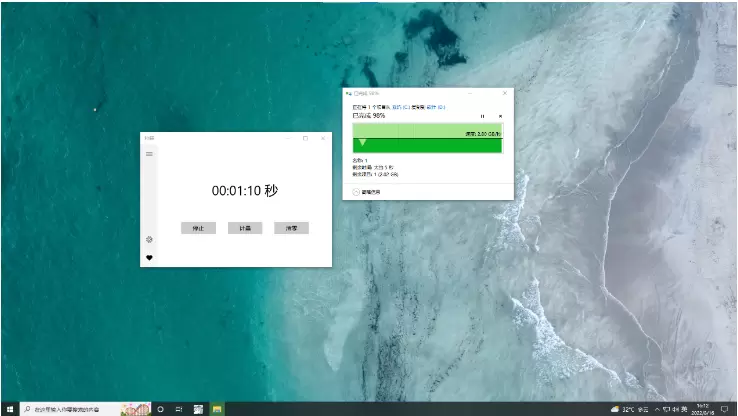This screenshot has height=416, width=738.
Task: Click the taskbar search input box
Action: pyautogui.click(x=68, y=409)
